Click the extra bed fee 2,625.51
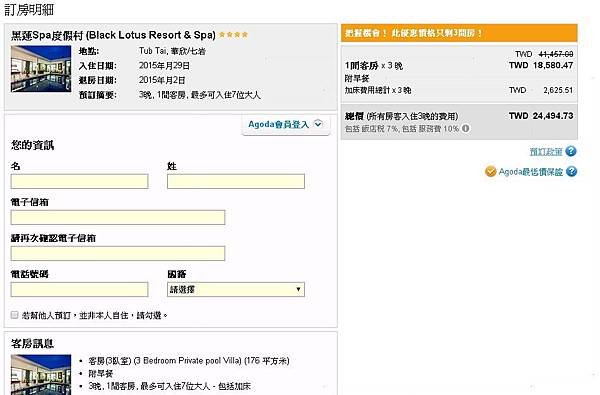The image size is (600, 395). pos(558,90)
